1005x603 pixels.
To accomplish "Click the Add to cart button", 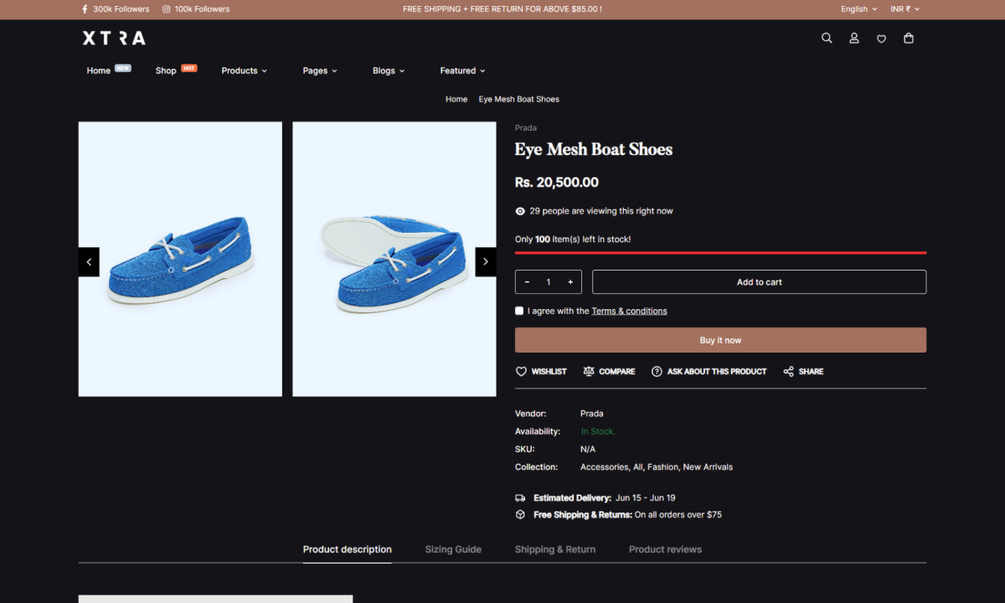I will click(x=759, y=282).
